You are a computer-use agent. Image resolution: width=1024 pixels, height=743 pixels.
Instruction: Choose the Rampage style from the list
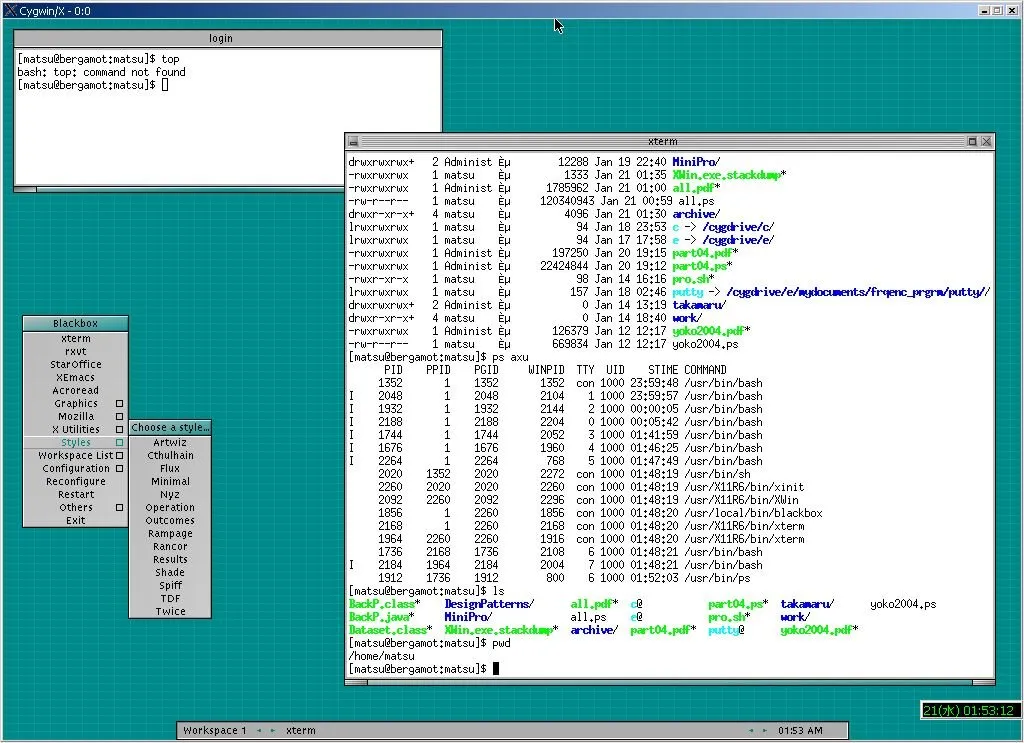[170, 534]
